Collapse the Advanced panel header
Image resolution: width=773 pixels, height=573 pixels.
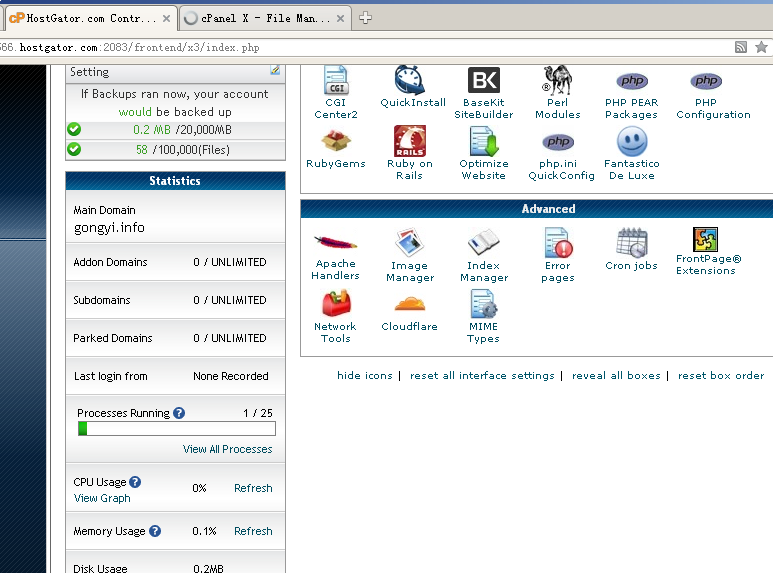[536, 209]
